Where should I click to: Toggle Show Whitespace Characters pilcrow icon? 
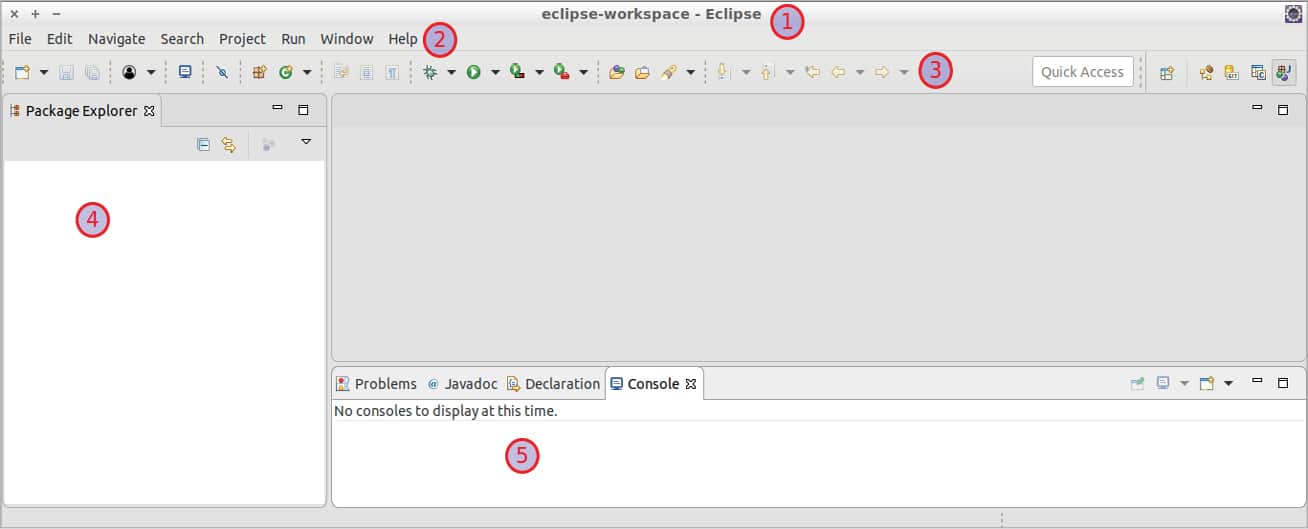(x=392, y=72)
